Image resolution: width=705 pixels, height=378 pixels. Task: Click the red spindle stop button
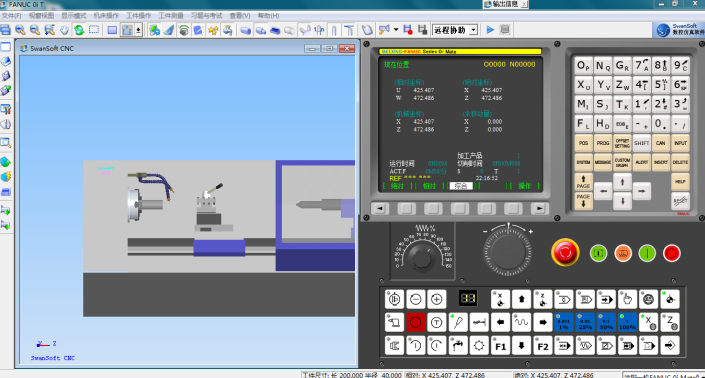[415, 322]
